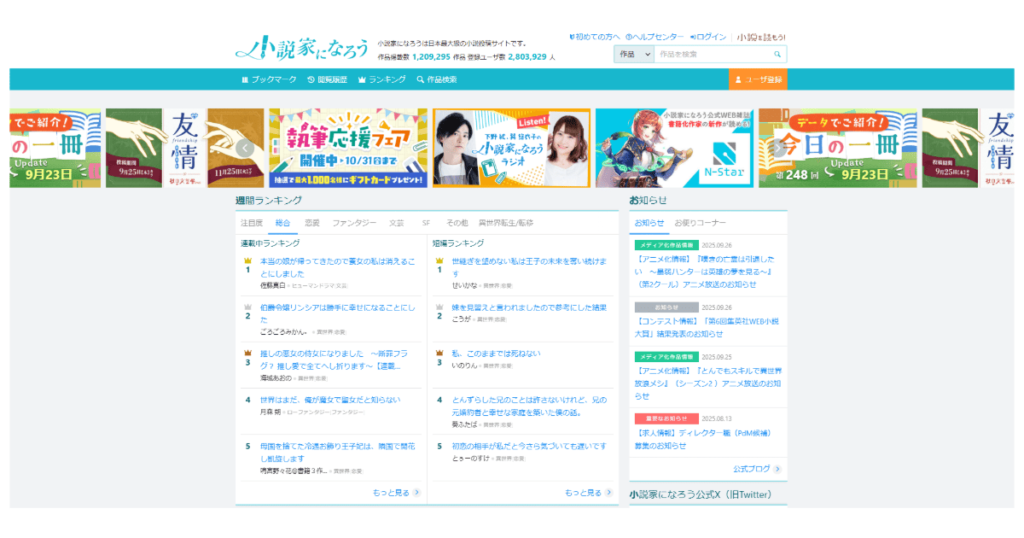Open the 執筆応援フェア banner
Screen dimensions: 1024x538
(348, 148)
